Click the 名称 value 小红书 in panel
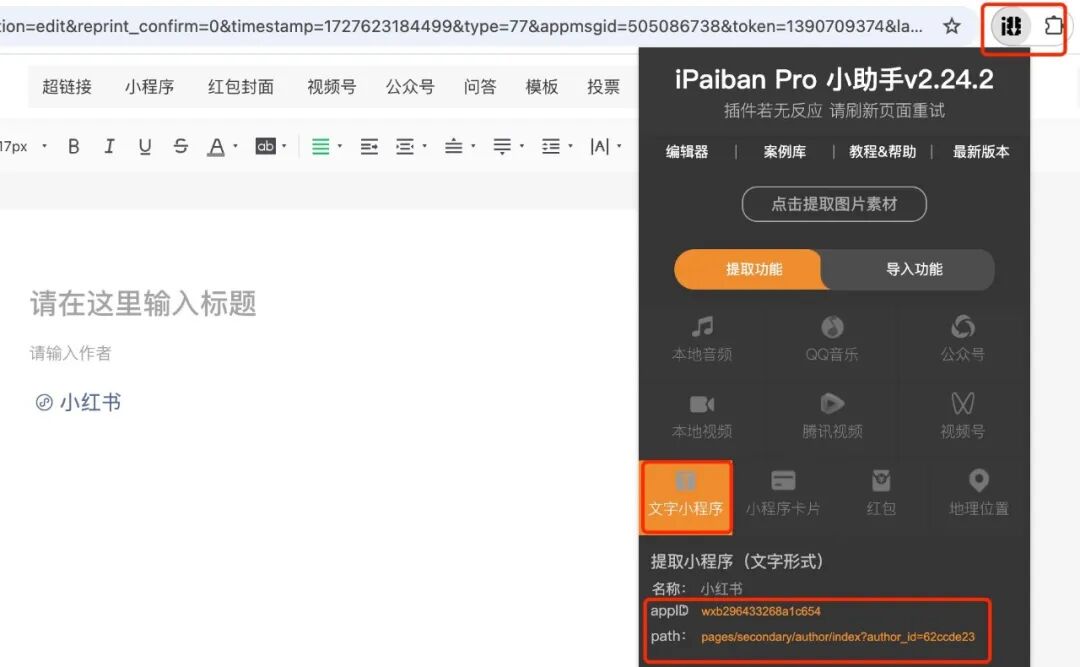Image resolution: width=1080 pixels, height=667 pixels. (721, 589)
